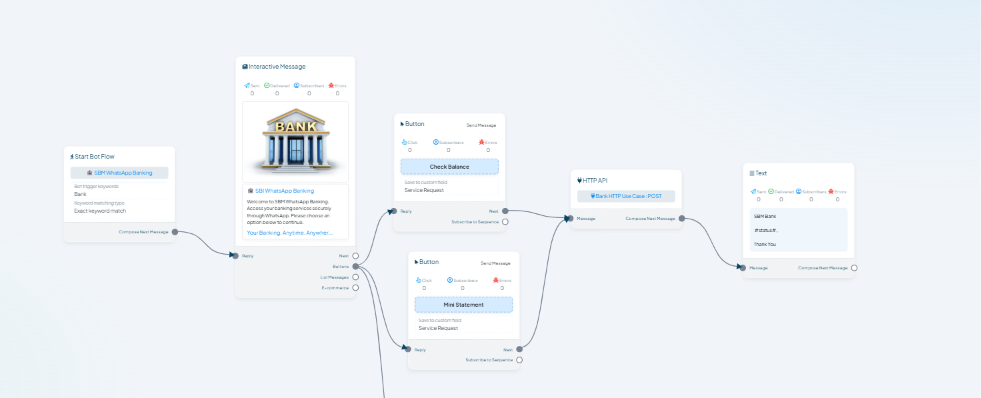Click the Delivered icon in Text node
Screen dimensions: 981x398
click(771, 191)
